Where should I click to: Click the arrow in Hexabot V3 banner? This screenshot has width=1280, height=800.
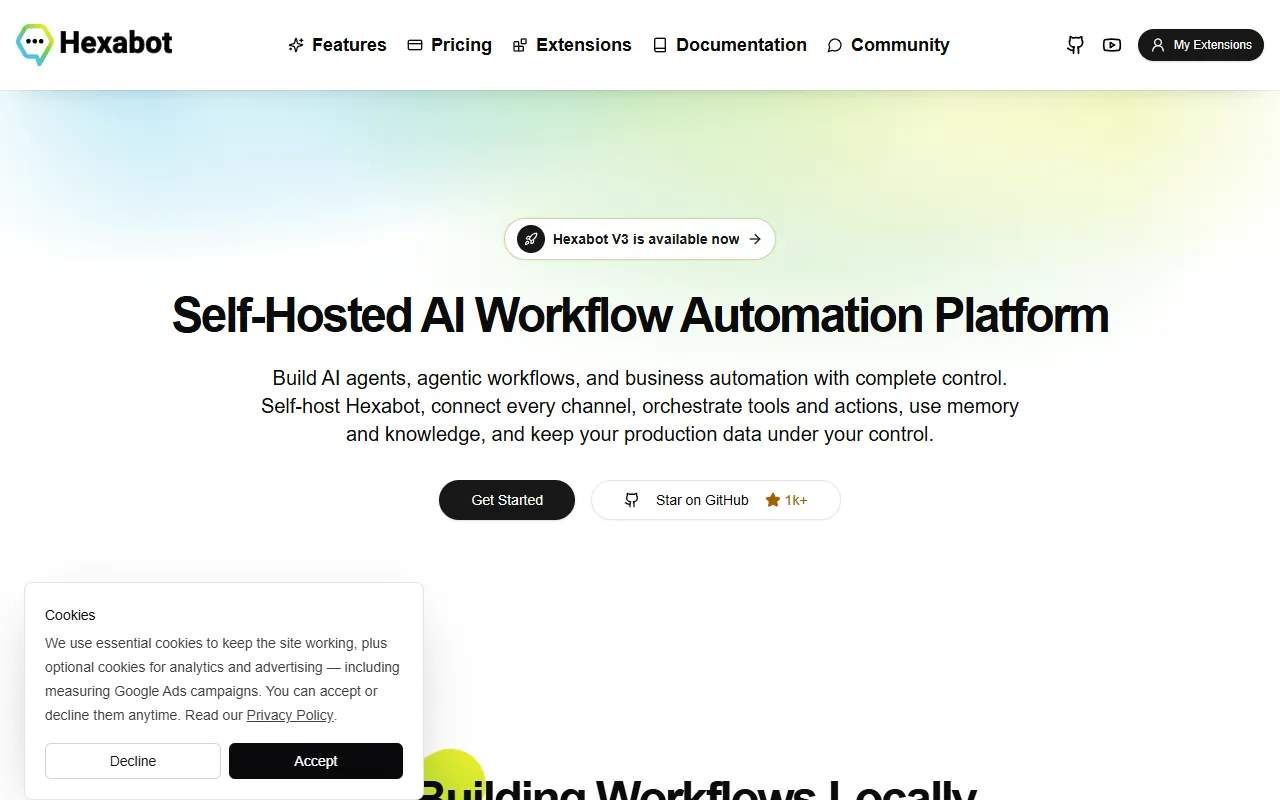[x=755, y=239]
